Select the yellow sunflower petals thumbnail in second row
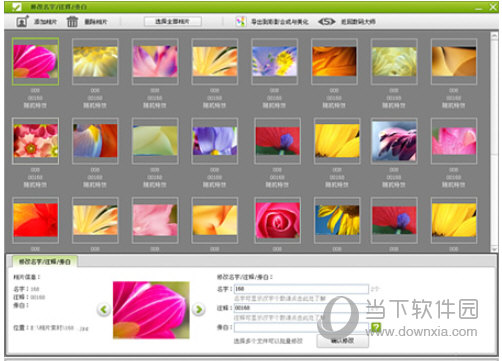This screenshot has height=361, width=502. [337, 141]
